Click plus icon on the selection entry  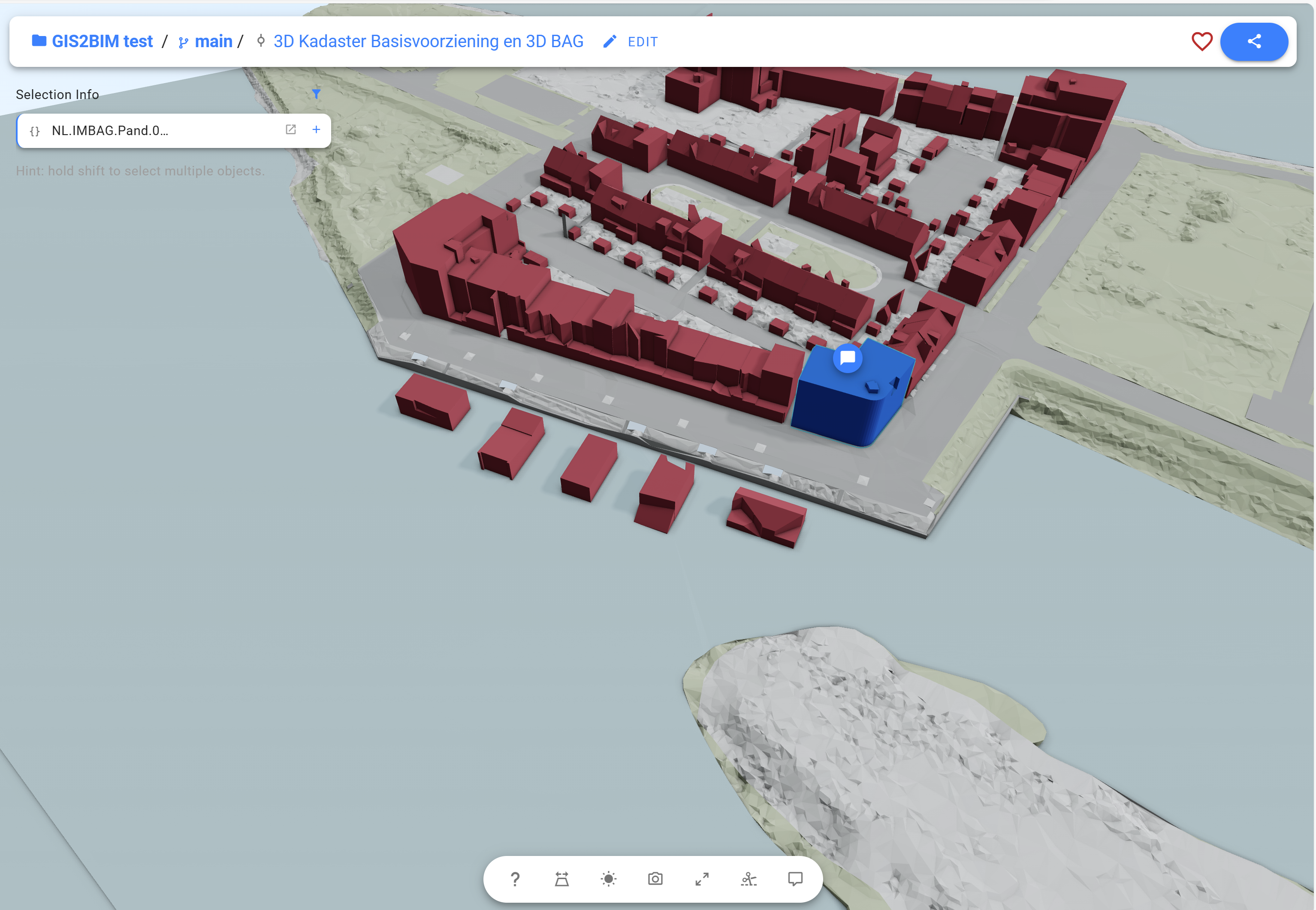(x=317, y=130)
